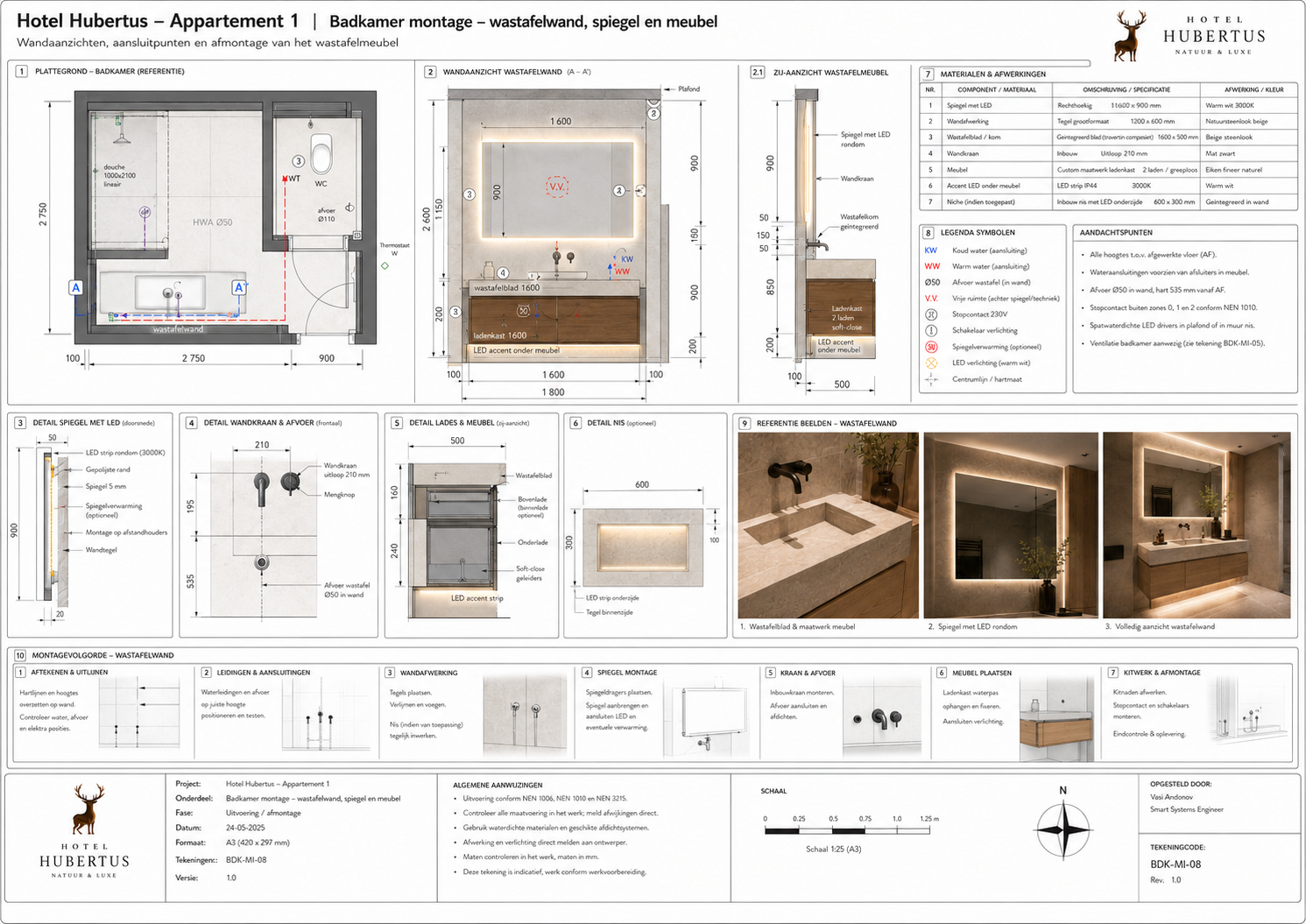Screen dimensions: 1306x924
Task: Click the text Schaal 1:25 (A3)
Action: 833,850
